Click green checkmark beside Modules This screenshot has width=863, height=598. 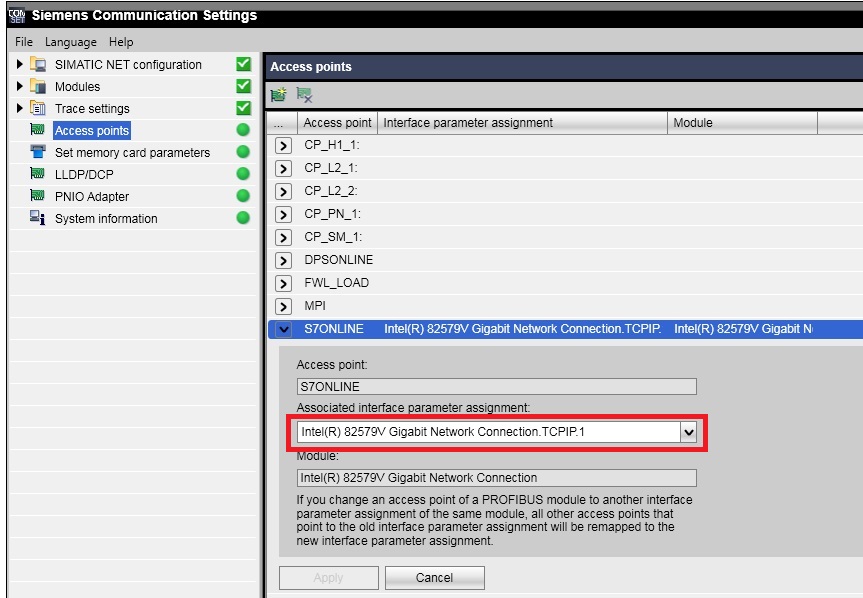[x=244, y=86]
